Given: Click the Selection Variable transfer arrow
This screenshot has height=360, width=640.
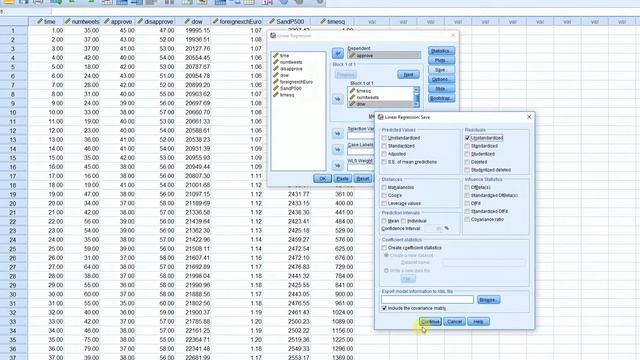Looking at the screenshot, I should click(338, 133).
